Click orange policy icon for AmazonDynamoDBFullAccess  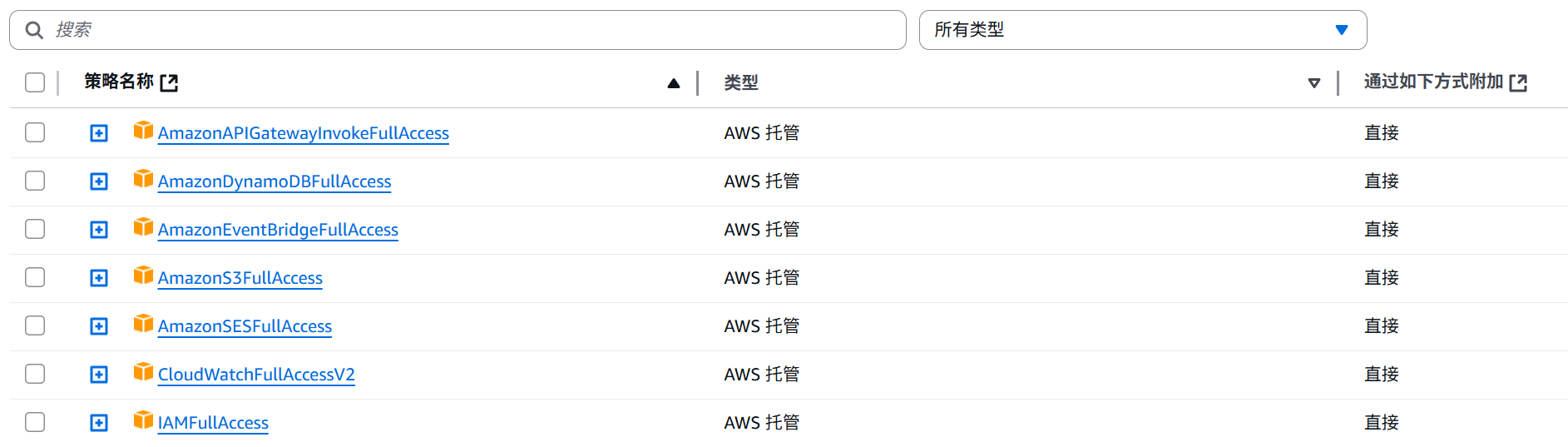click(x=143, y=179)
